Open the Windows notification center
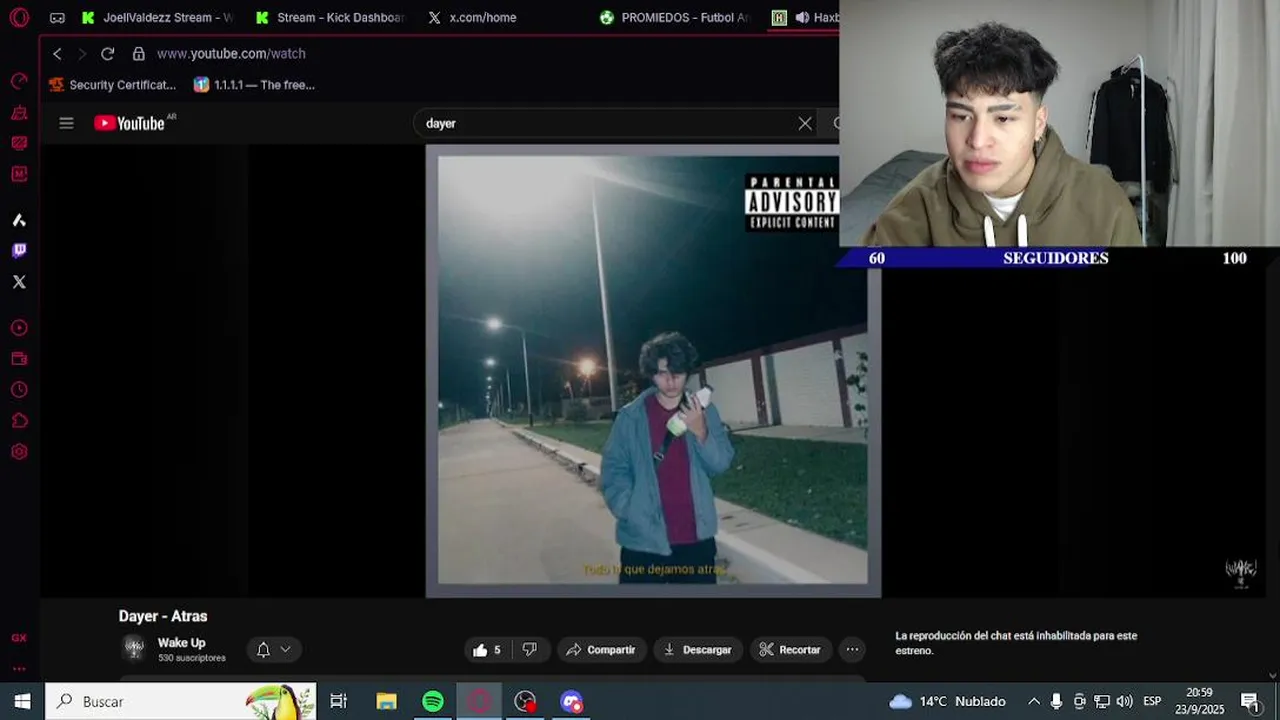This screenshot has height=720, width=1280. [1250, 702]
